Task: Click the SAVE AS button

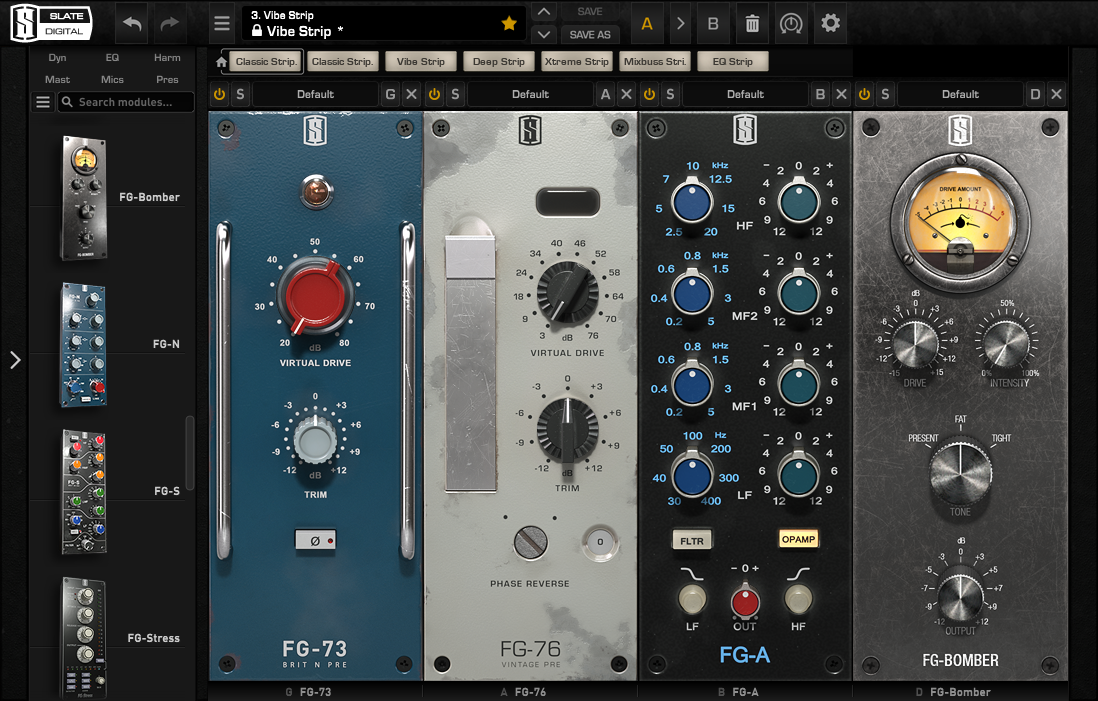Action: [590, 34]
